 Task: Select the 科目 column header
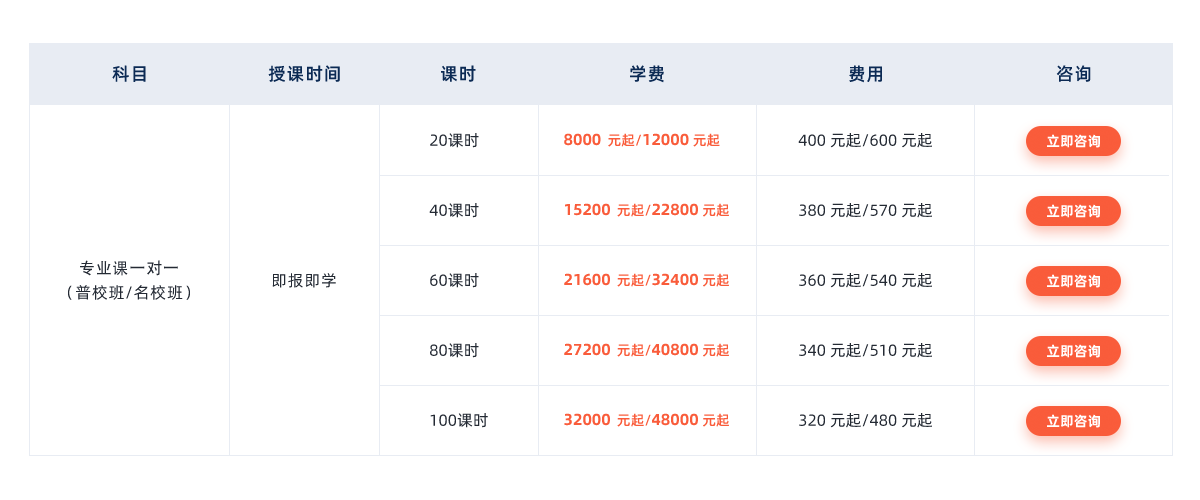[x=130, y=74]
